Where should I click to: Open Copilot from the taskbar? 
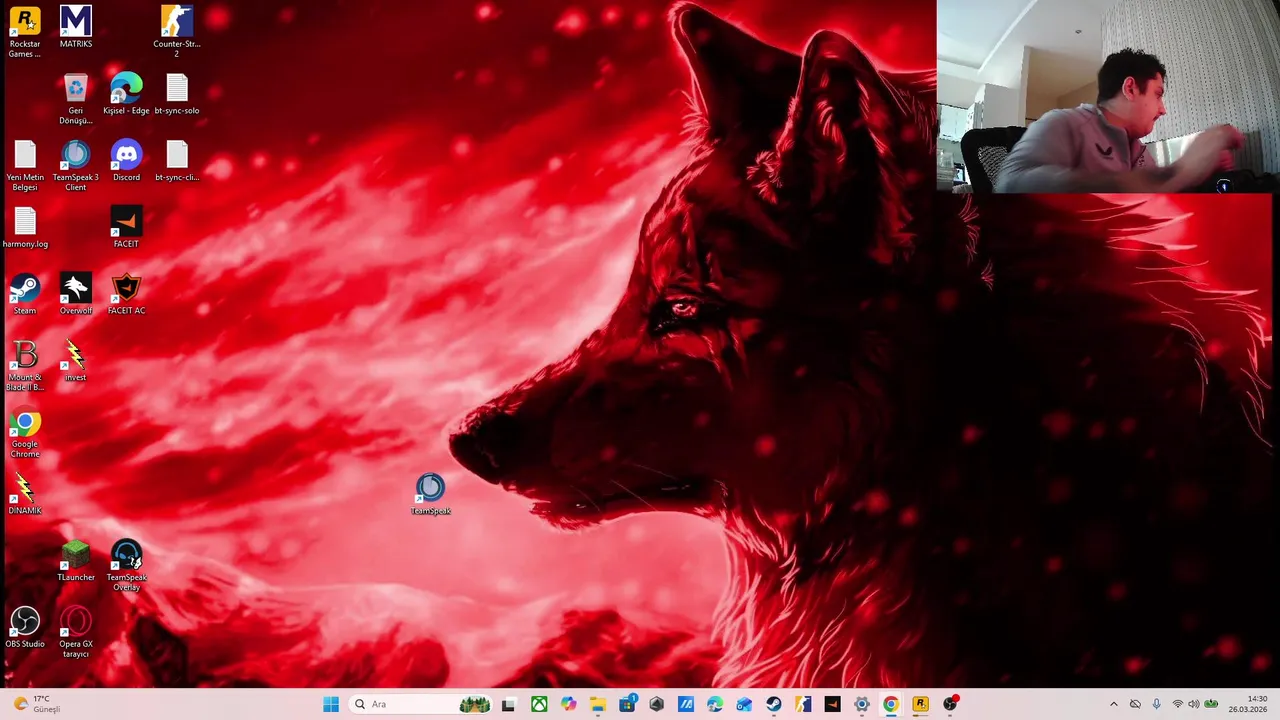[569, 704]
